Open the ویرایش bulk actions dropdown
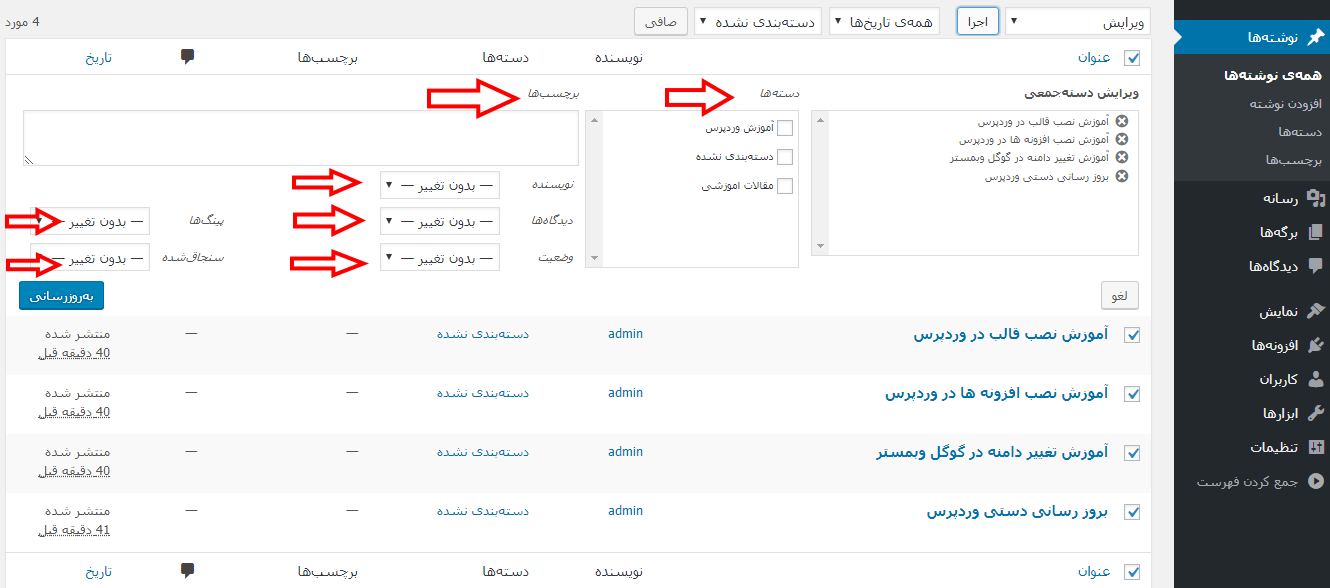 pyautogui.click(x=1078, y=21)
